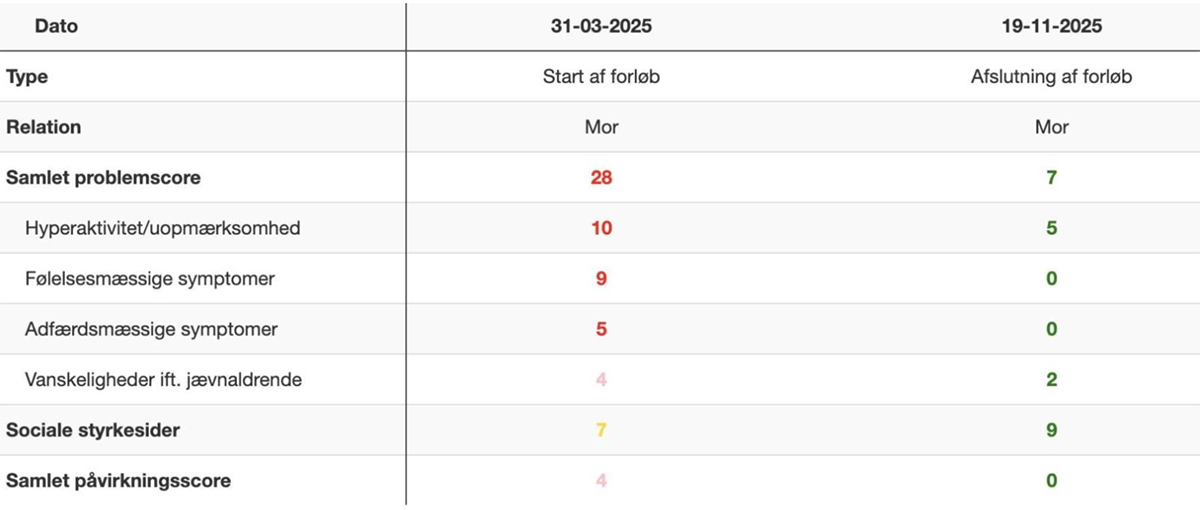The width and height of the screenshot is (1200, 510).
Task: Click the Relation row label
Action: tap(44, 127)
